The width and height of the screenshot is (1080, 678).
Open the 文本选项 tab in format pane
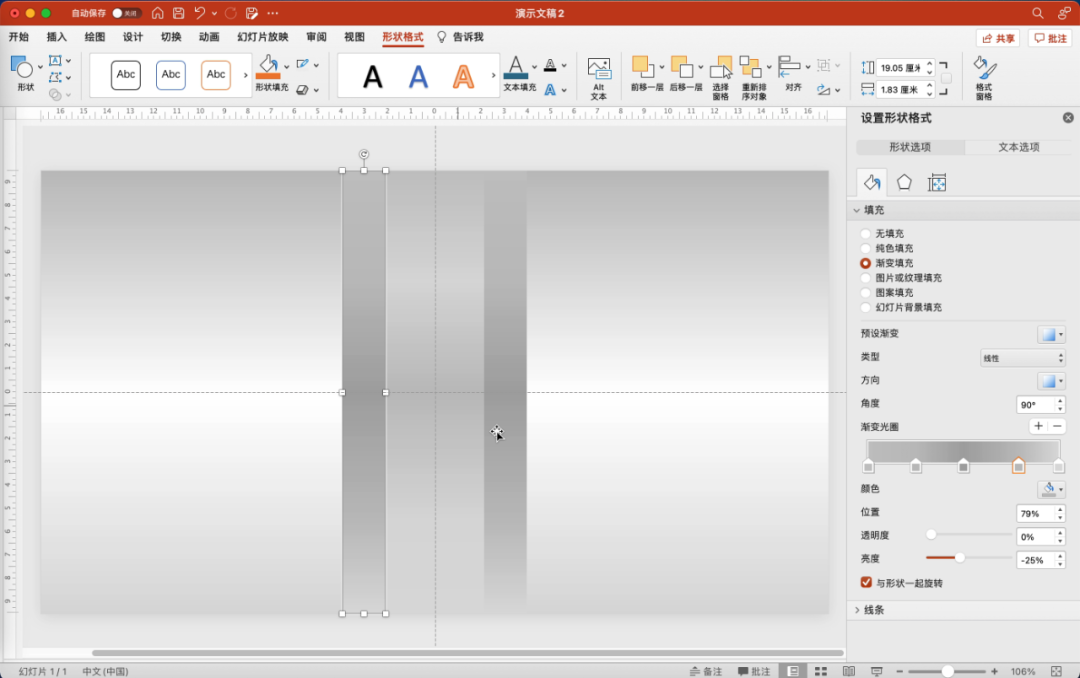[x=1018, y=147]
